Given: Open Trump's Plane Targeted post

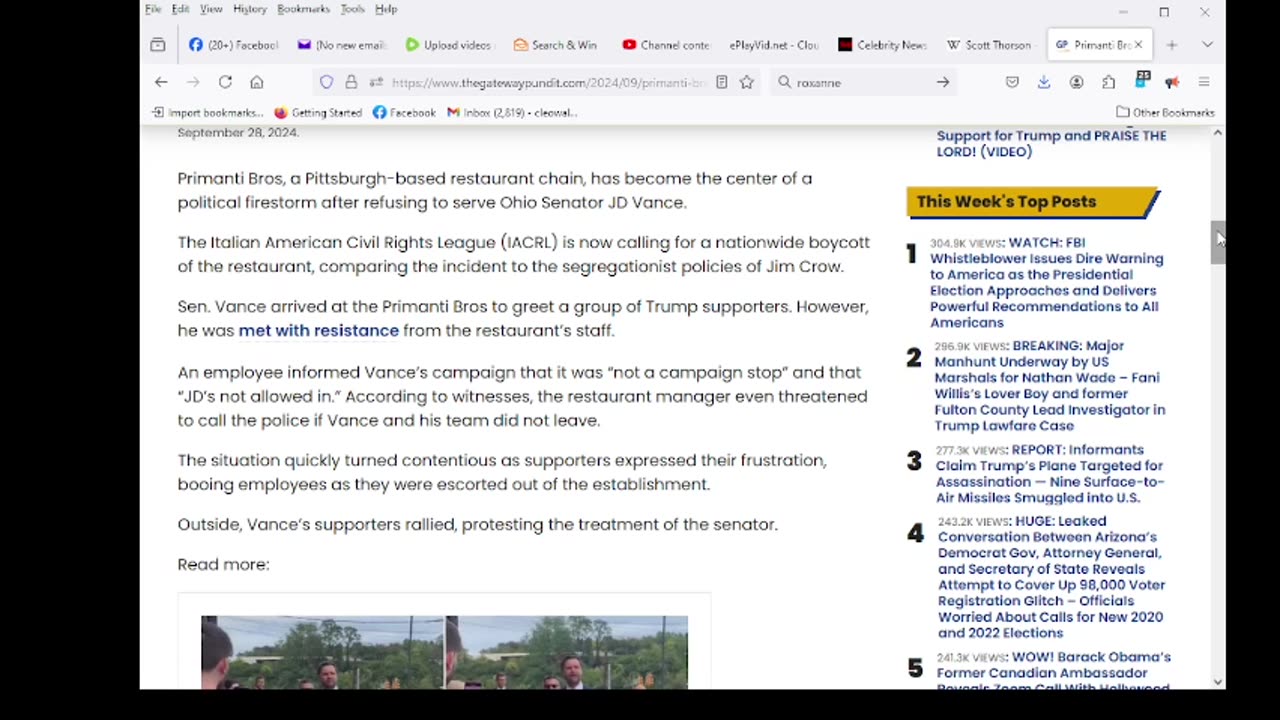Looking at the screenshot, I should click(x=1049, y=473).
